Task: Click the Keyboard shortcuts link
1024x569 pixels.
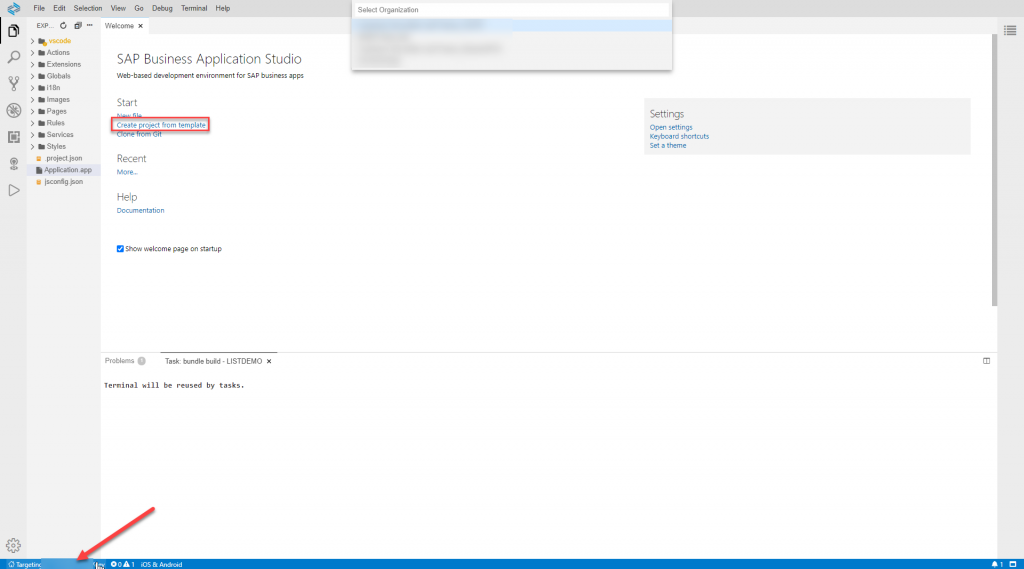Action: [x=679, y=137]
